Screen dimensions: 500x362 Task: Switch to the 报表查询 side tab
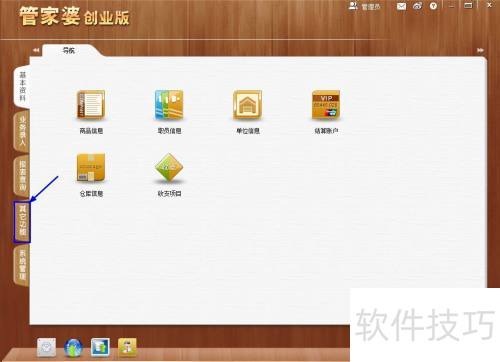point(22,176)
